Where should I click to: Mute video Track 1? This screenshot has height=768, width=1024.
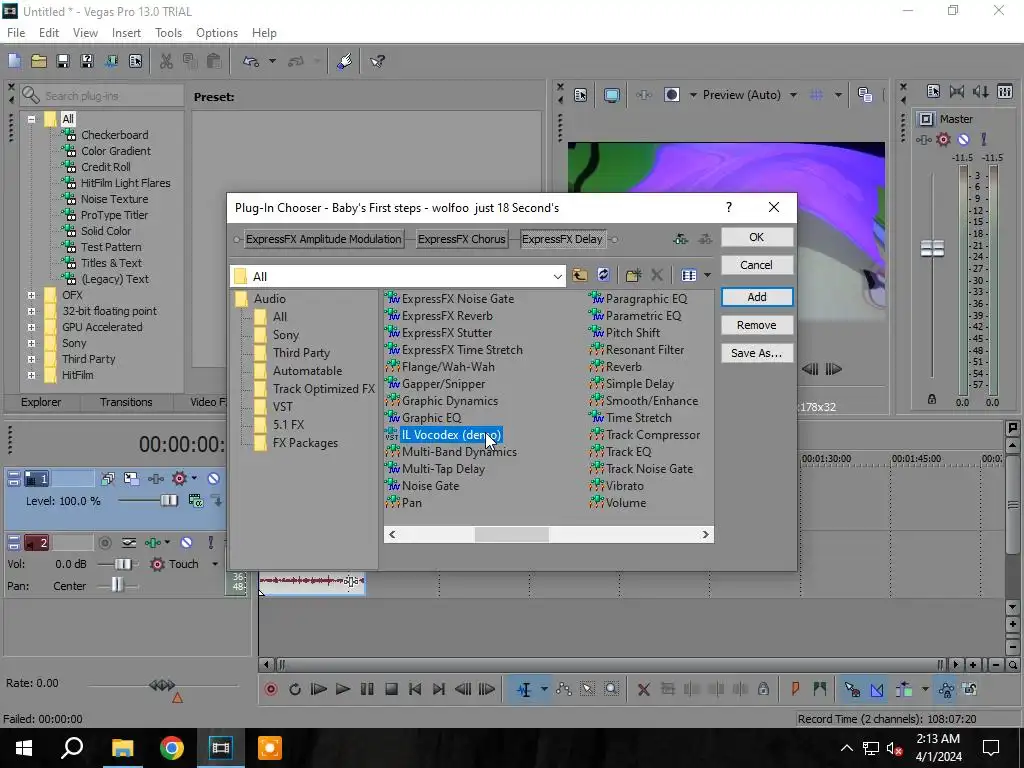pos(213,479)
